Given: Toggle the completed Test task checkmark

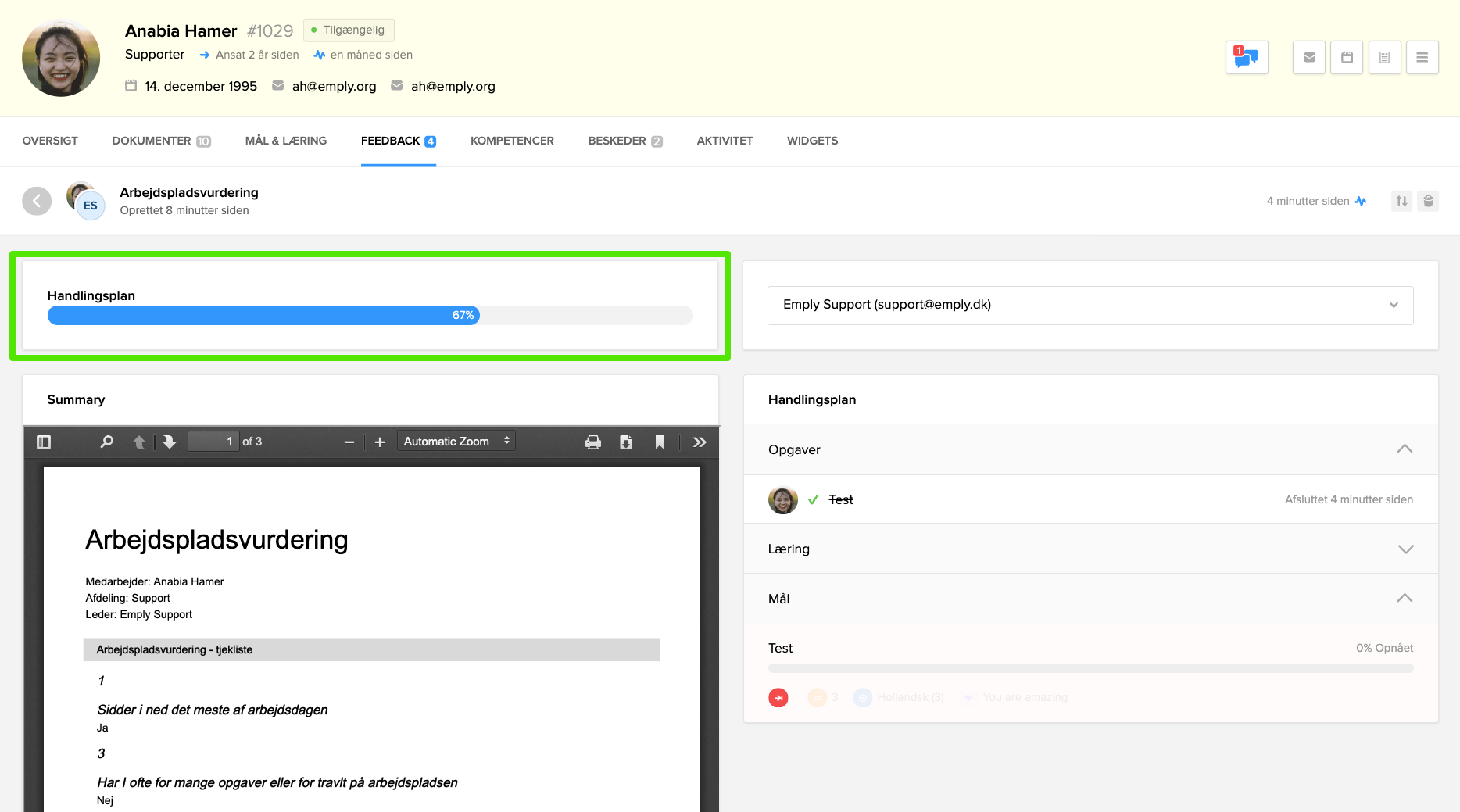Looking at the screenshot, I should 813,500.
